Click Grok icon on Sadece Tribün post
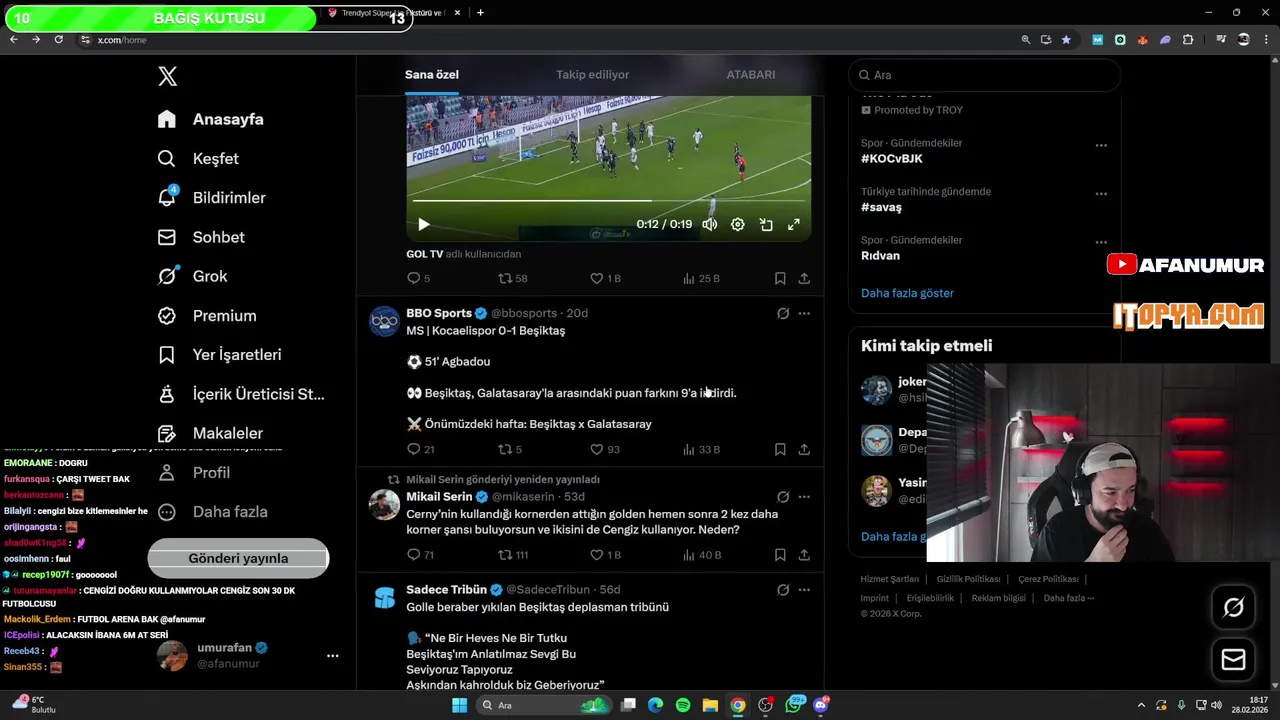1280x720 pixels. click(783, 590)
